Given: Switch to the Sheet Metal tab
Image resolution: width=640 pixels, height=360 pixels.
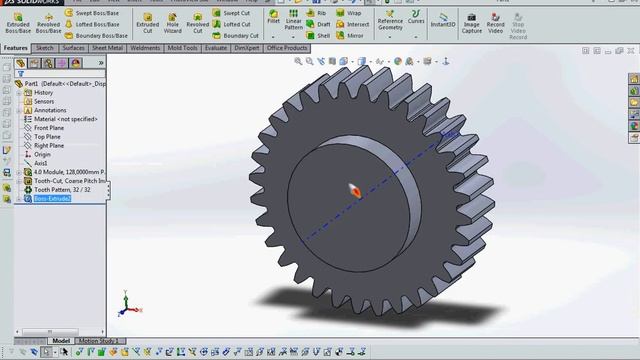Looking at the screenshot, I should 107,48.
